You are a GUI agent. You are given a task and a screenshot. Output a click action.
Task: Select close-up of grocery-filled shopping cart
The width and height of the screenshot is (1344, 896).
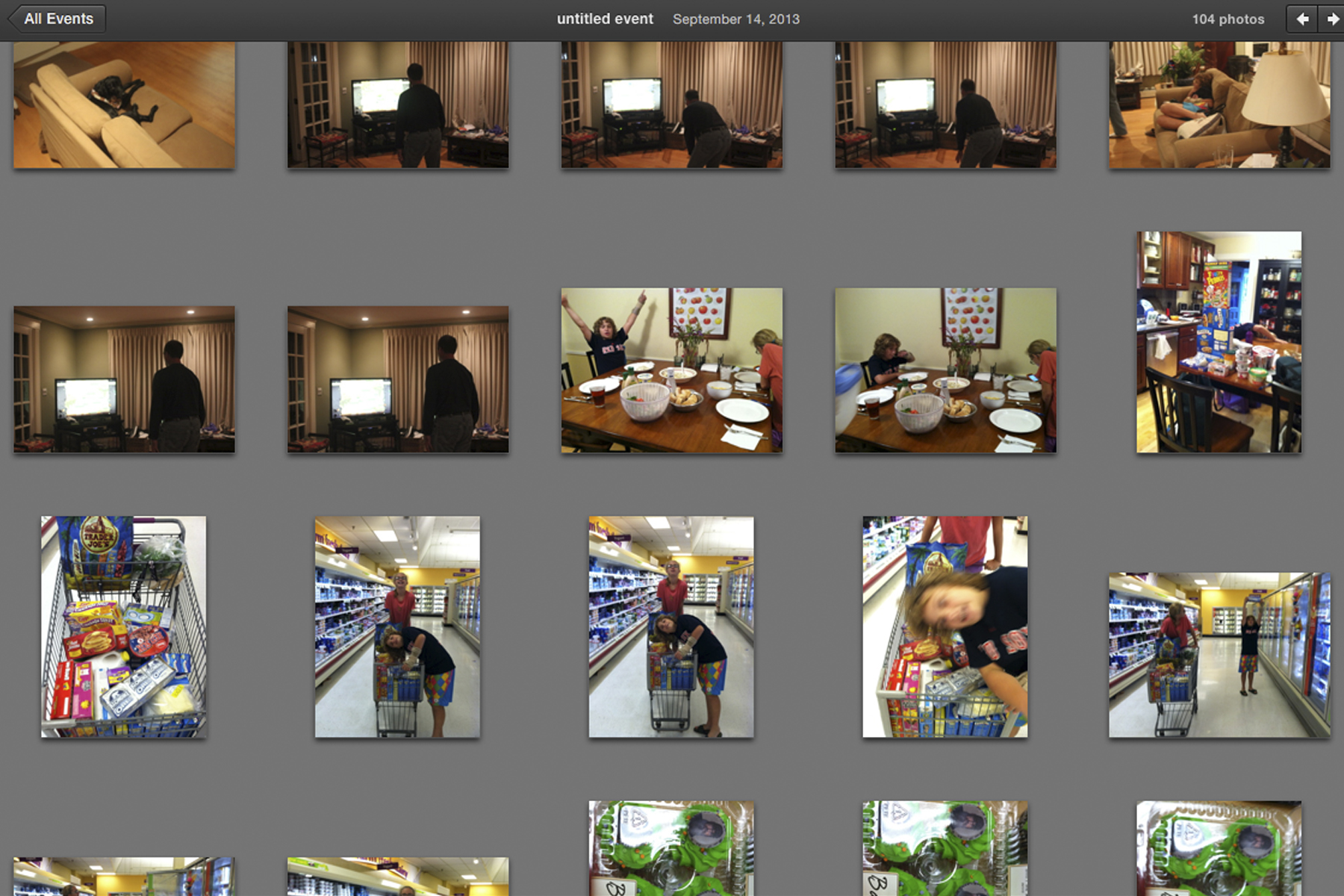point(124,626)
